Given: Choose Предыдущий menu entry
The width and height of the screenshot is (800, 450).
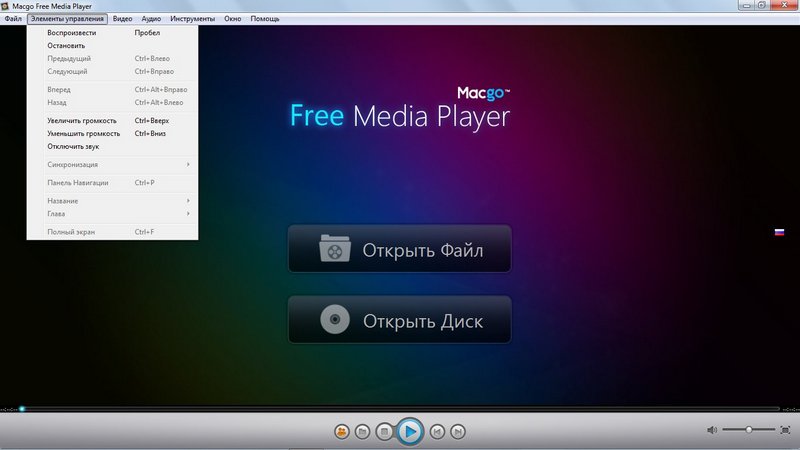Looking at the screenshot, I should 112,59.
